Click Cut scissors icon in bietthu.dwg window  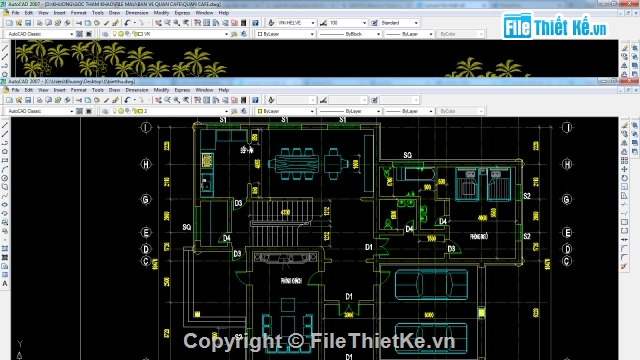(79, 100)
